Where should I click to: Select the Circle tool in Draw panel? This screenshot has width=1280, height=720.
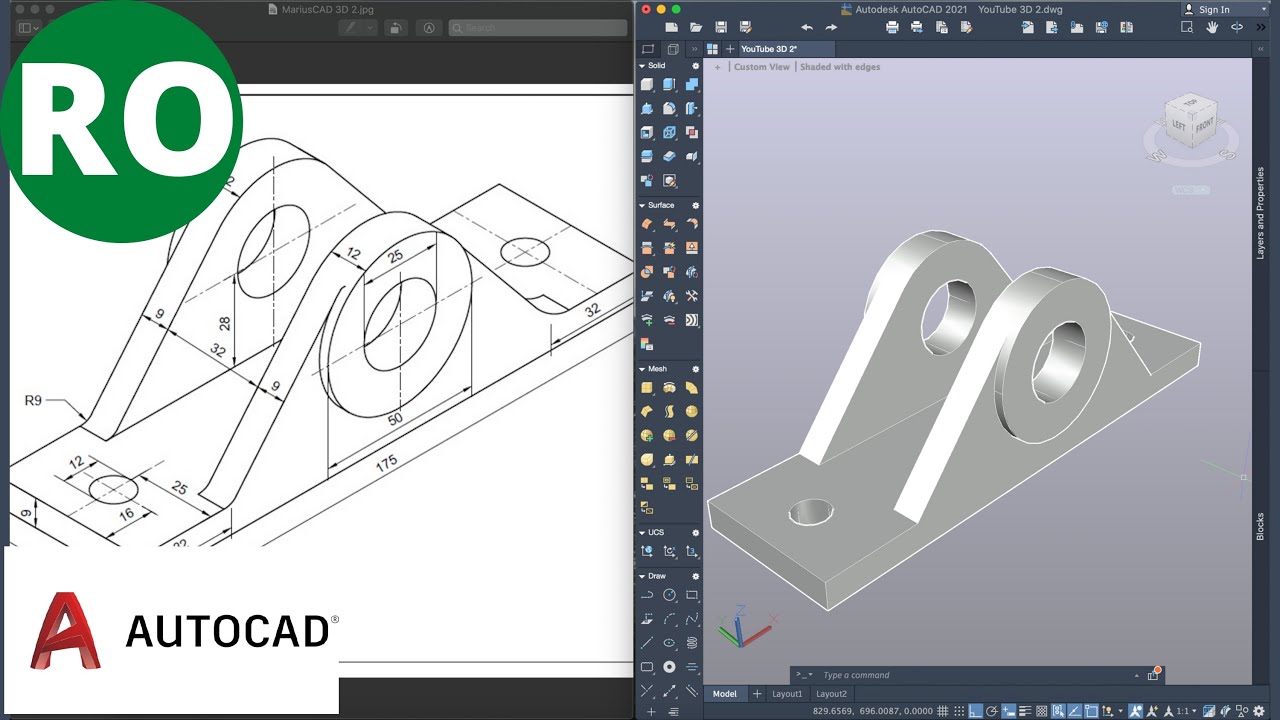[669, 595]
